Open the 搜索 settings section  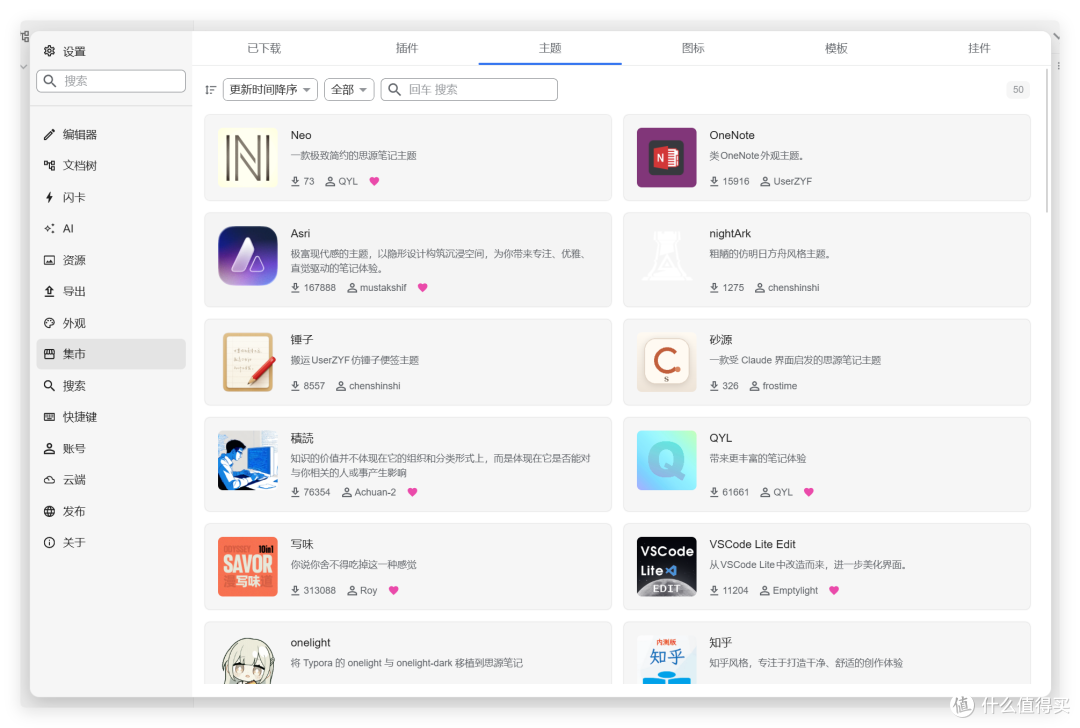point(111,386)
